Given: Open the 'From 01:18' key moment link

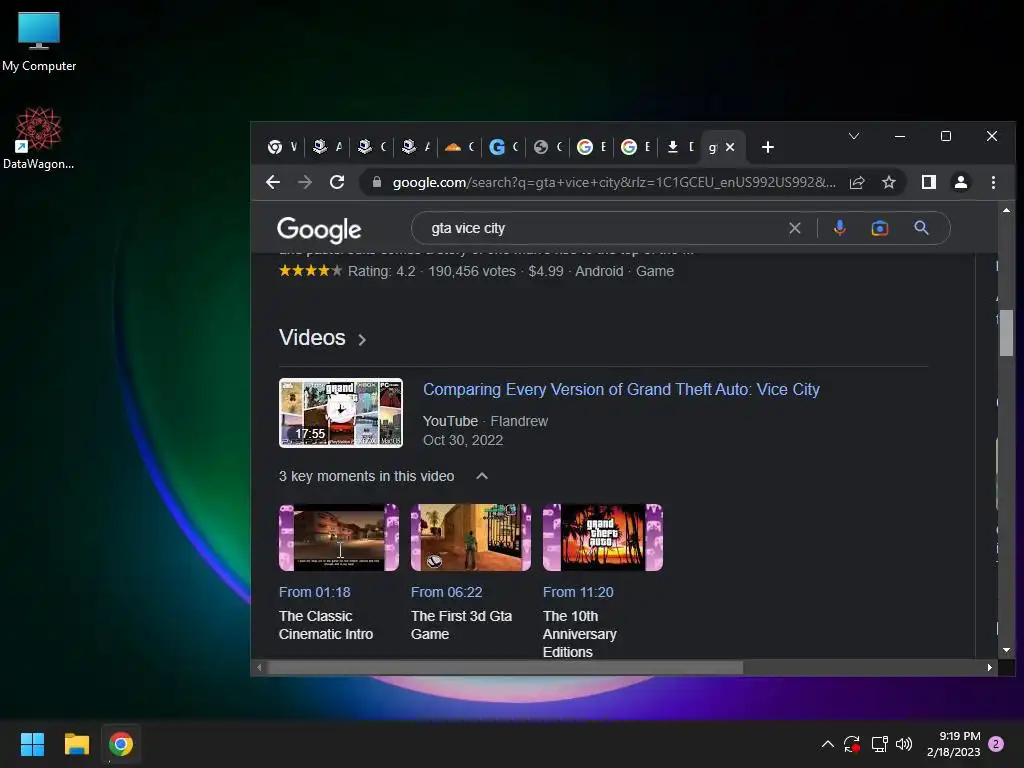Looking at the screenshot, I should click(315, 592).
